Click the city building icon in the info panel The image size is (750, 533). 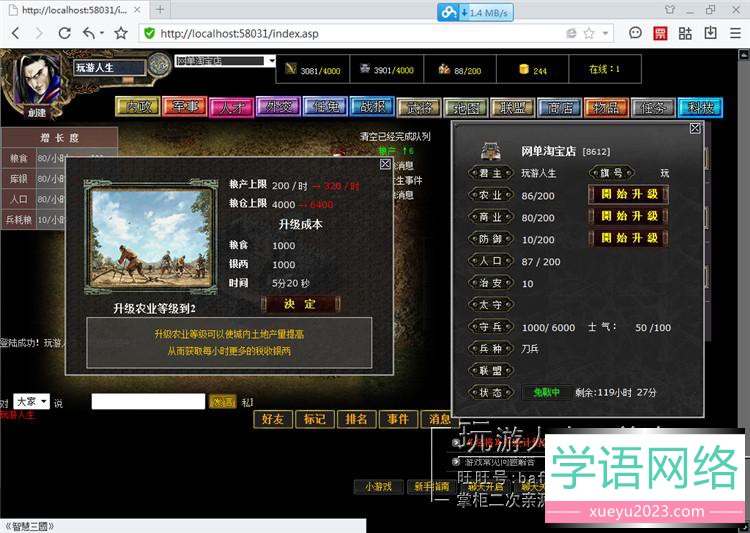(491, 150)
